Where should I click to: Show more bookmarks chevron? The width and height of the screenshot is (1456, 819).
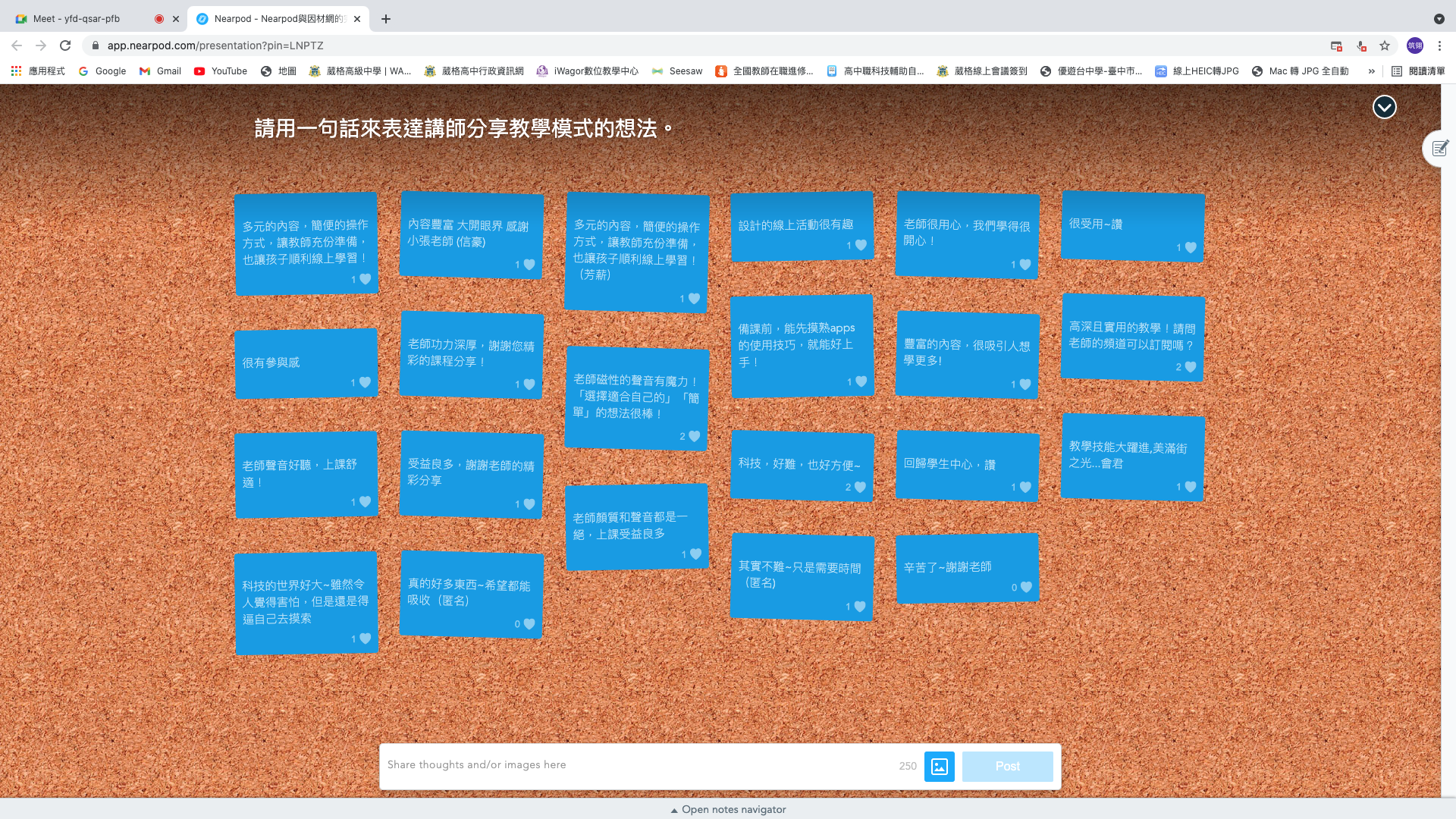click(x=1371, y=71)
